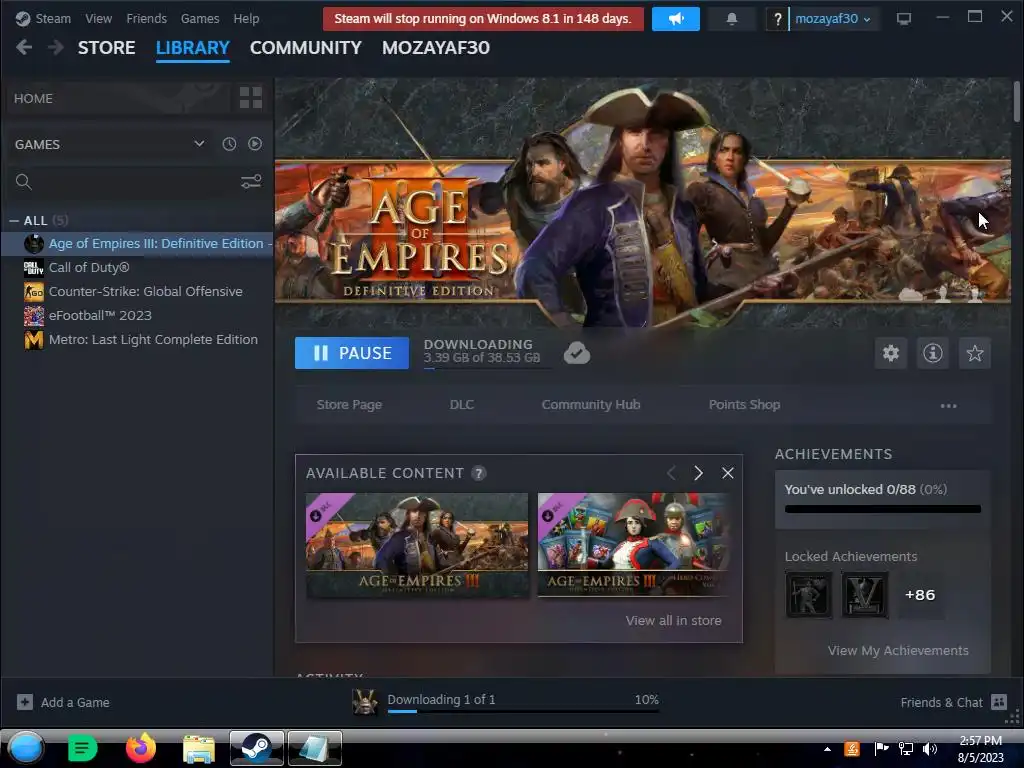Open second locked achievement icon
1024x768 pixels.
click(x=865, y=595)
